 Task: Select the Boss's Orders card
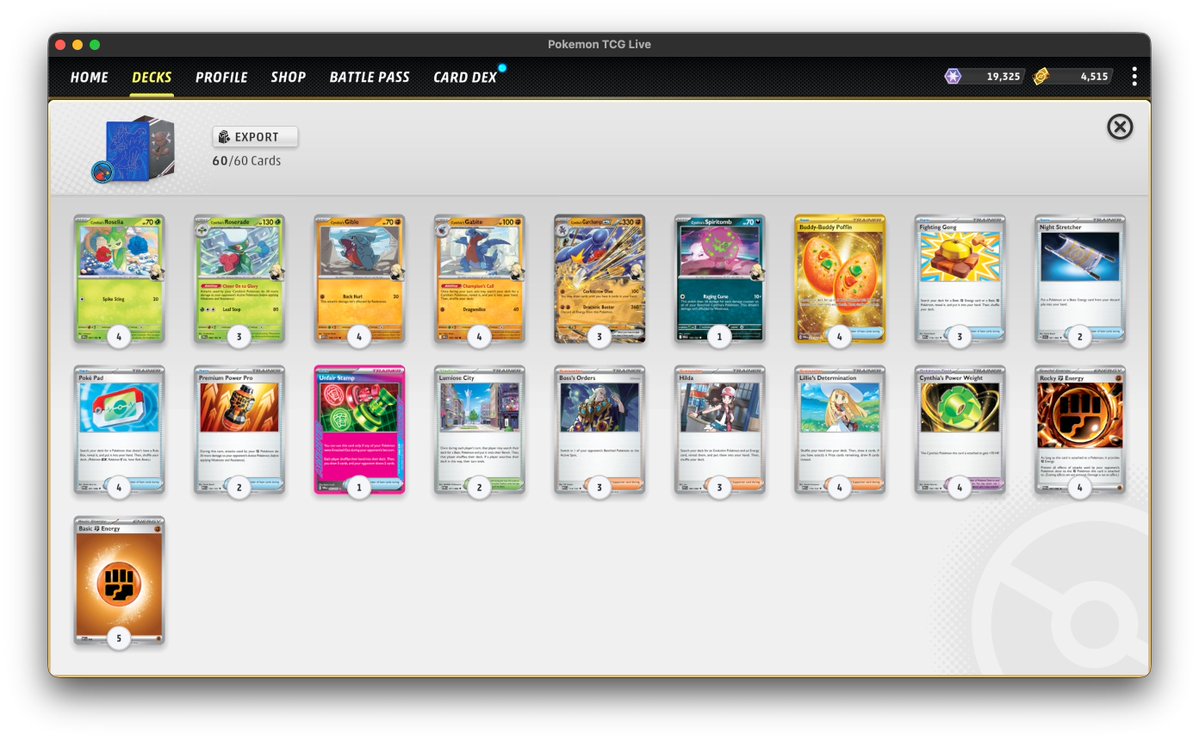coord(600,430)
